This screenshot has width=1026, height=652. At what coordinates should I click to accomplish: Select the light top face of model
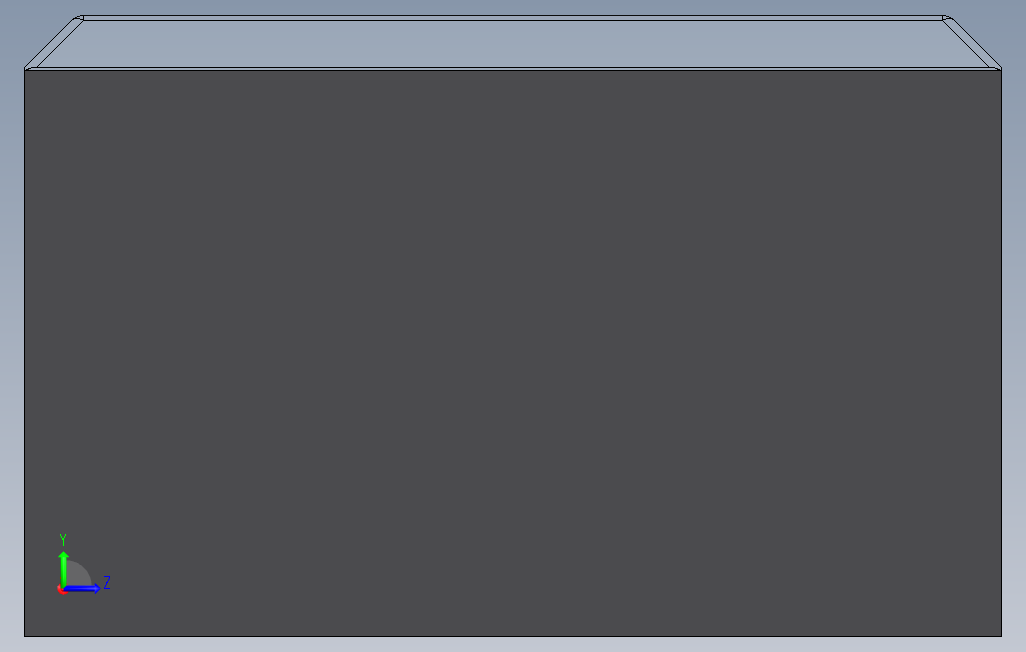[x=513, y=44]
